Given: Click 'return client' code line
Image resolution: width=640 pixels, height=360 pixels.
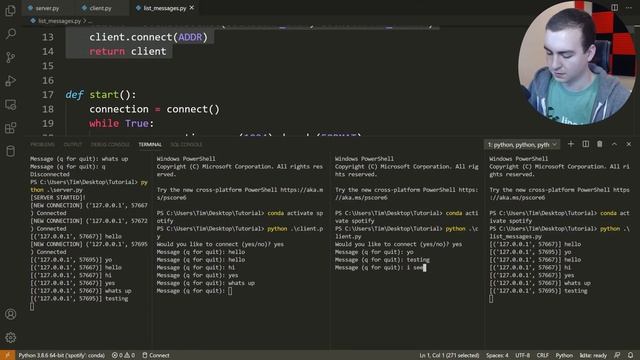Looking at the screenshot, I should coord(128,51).
